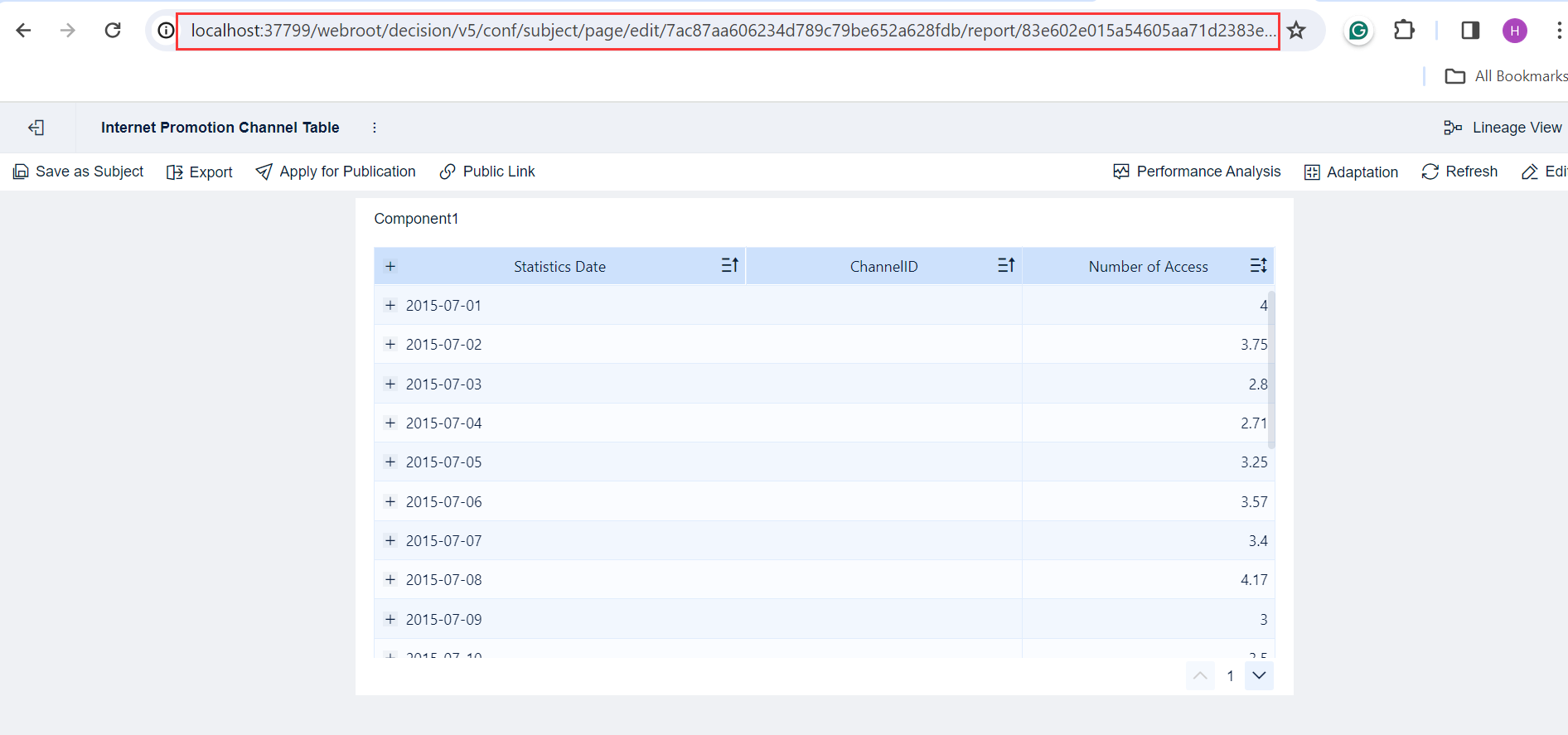Viewport: 1568px width, 735px height.
Task: Select the 4.17 access value cell
Action: (1148, 579)
